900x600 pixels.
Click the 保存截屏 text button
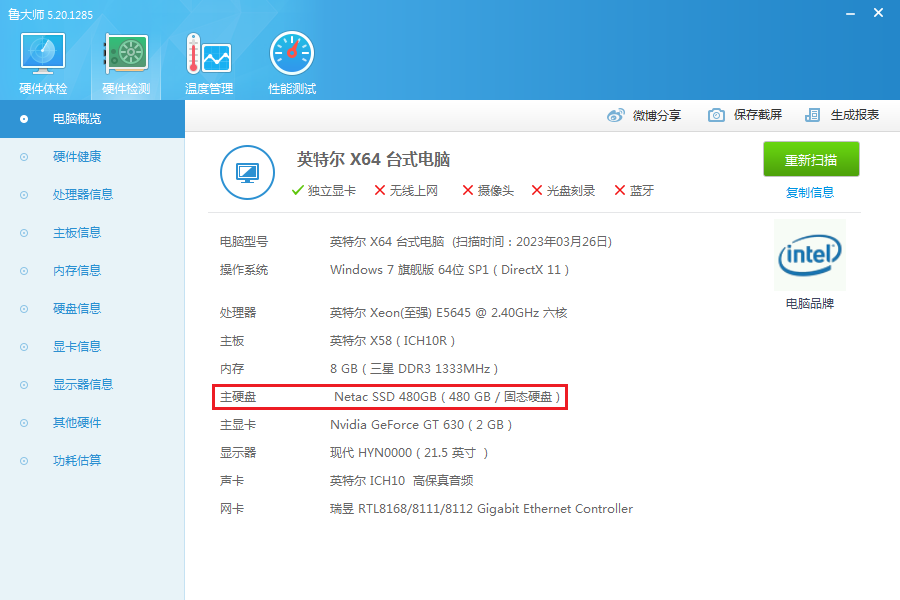click(x=758, y=115)
